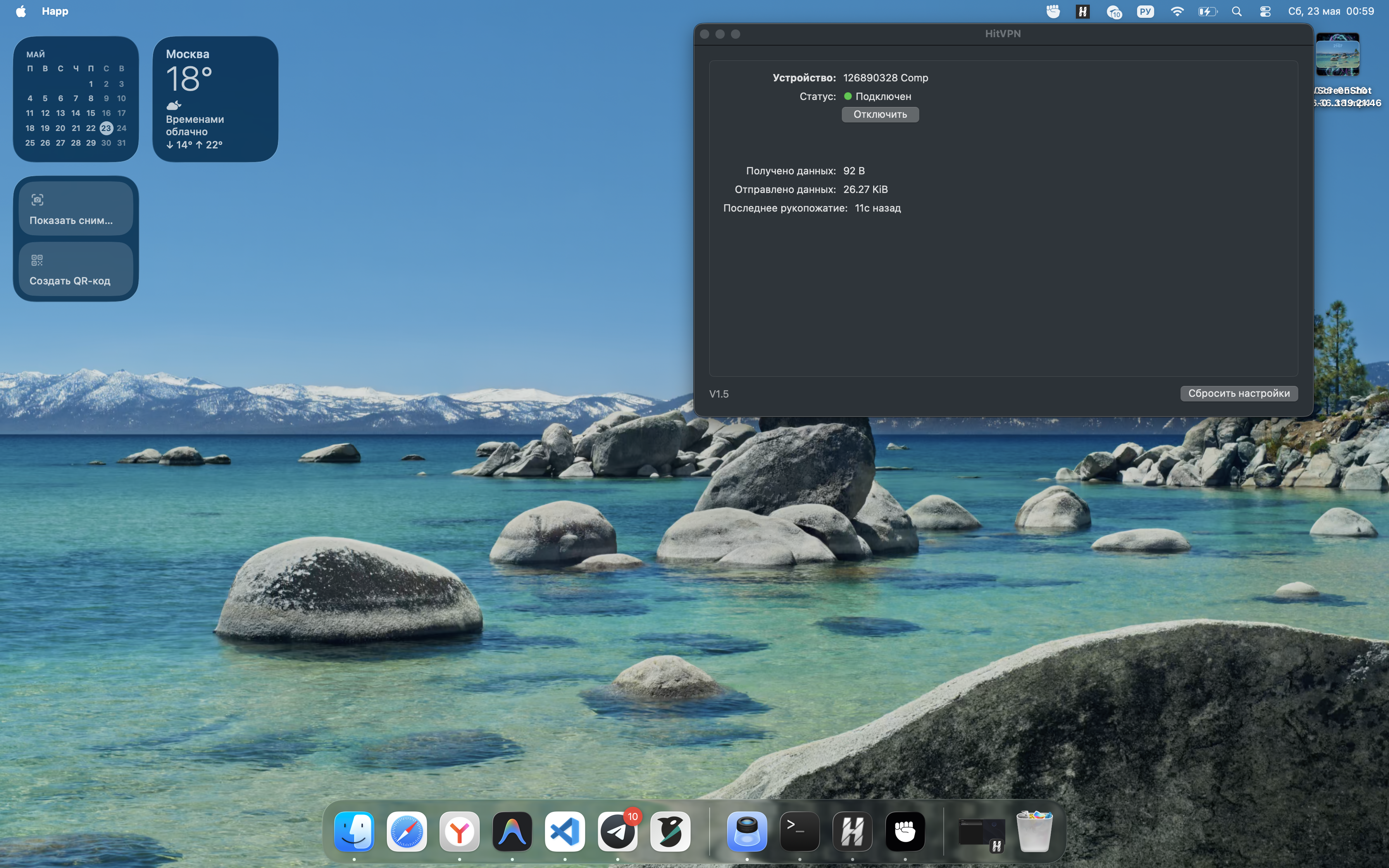Click the Telegram menu bar icon with 10 badge
The image size is (1389, 868).
point(1113,12)
